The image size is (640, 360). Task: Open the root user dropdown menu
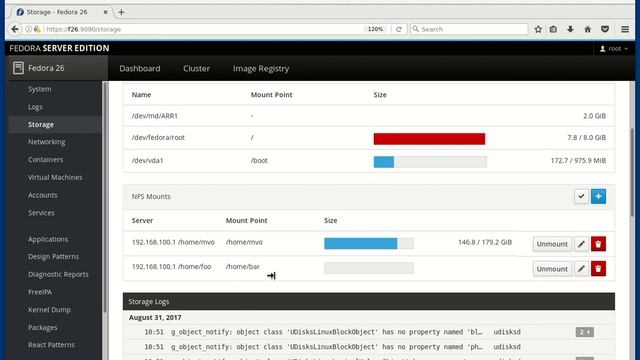(x=613, y=49)
